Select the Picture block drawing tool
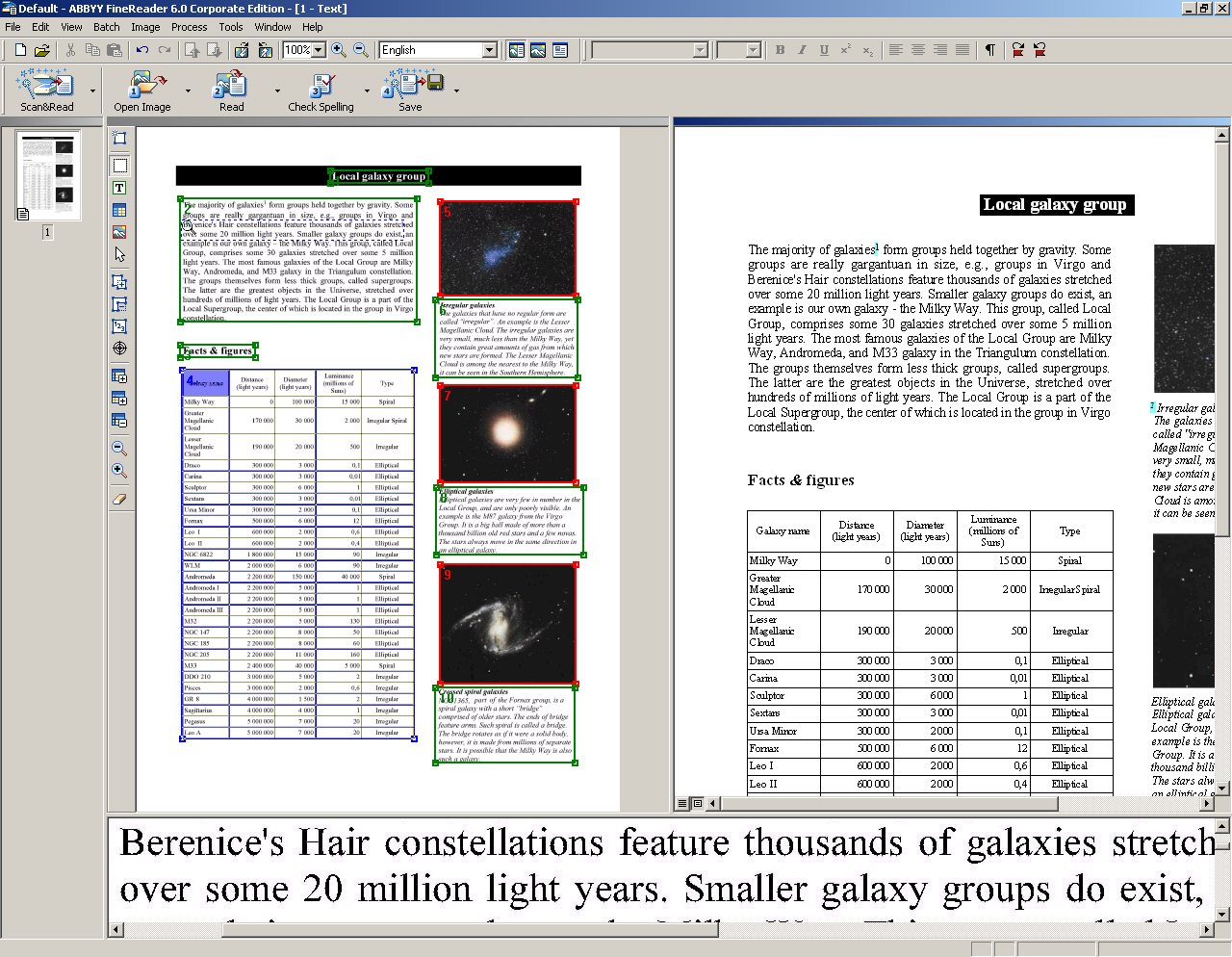Viewport: 1232px width, 957px height. pyautogui.click(x=119, y=233)
